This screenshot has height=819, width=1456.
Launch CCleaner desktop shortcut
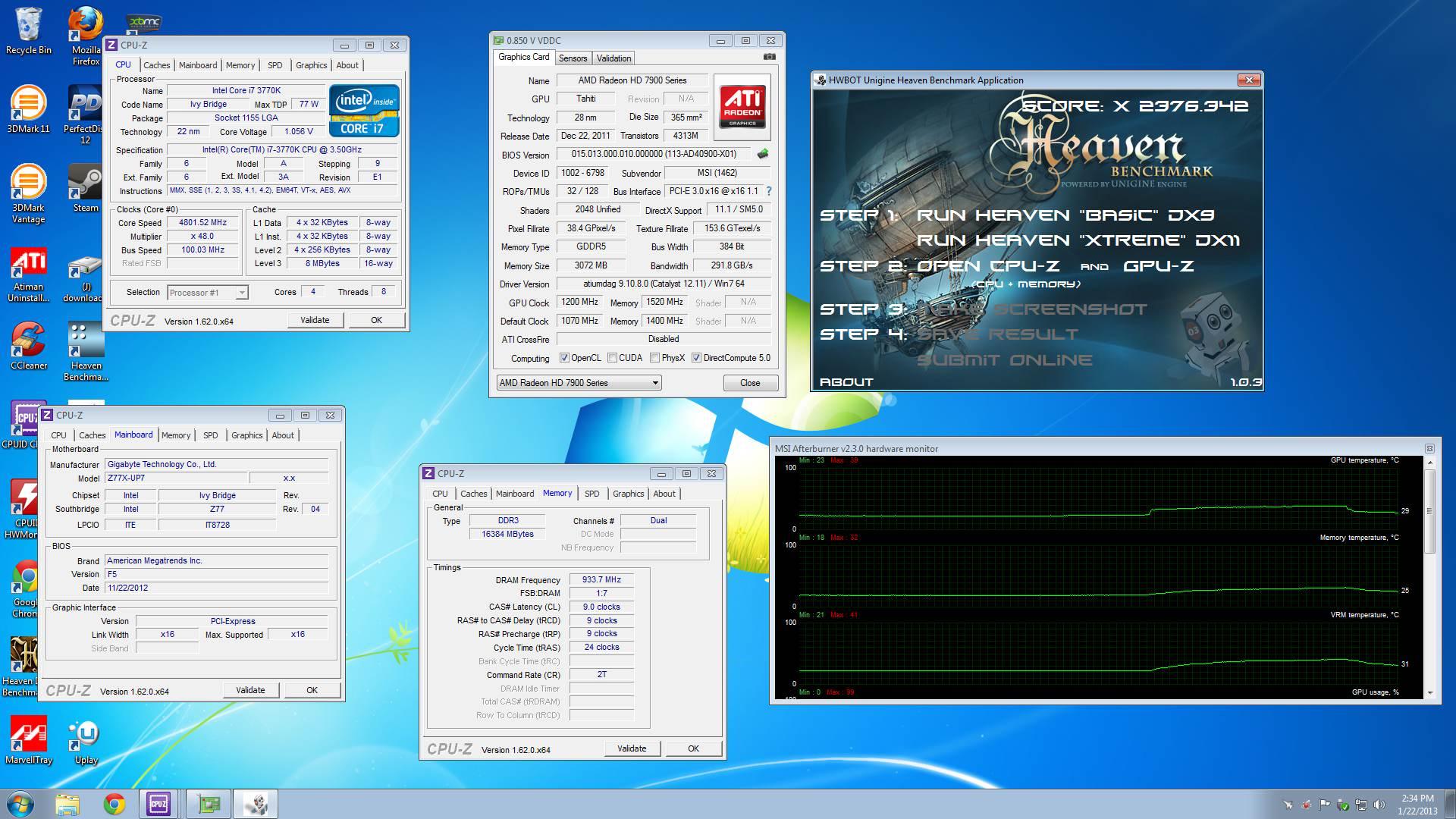(28, 347)
